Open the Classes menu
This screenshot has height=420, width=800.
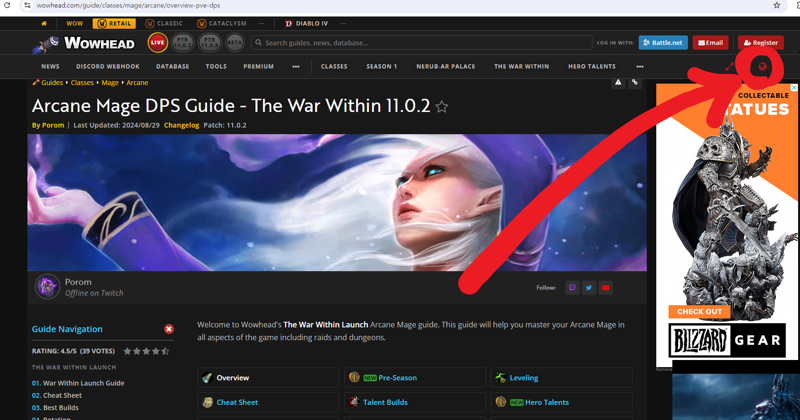(334, 66)
